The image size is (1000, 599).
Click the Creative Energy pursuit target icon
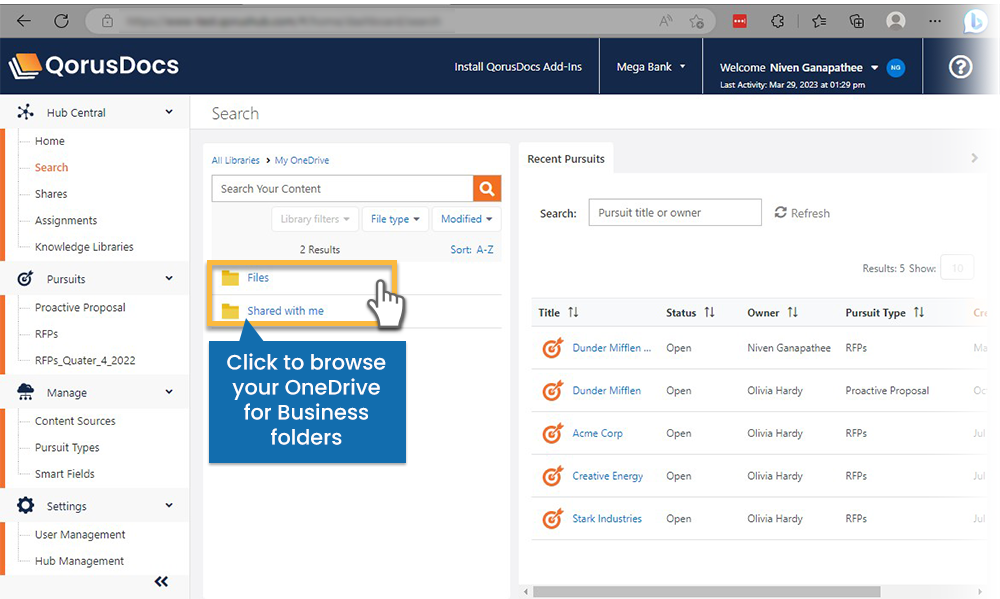click(552, 476)
